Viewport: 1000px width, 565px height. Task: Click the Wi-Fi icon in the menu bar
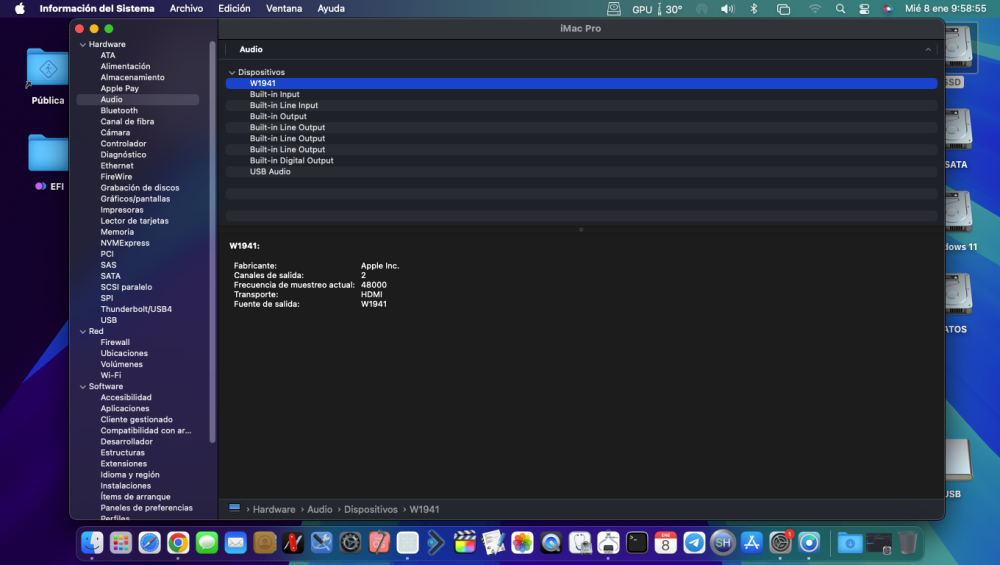[x=814, y=8]
